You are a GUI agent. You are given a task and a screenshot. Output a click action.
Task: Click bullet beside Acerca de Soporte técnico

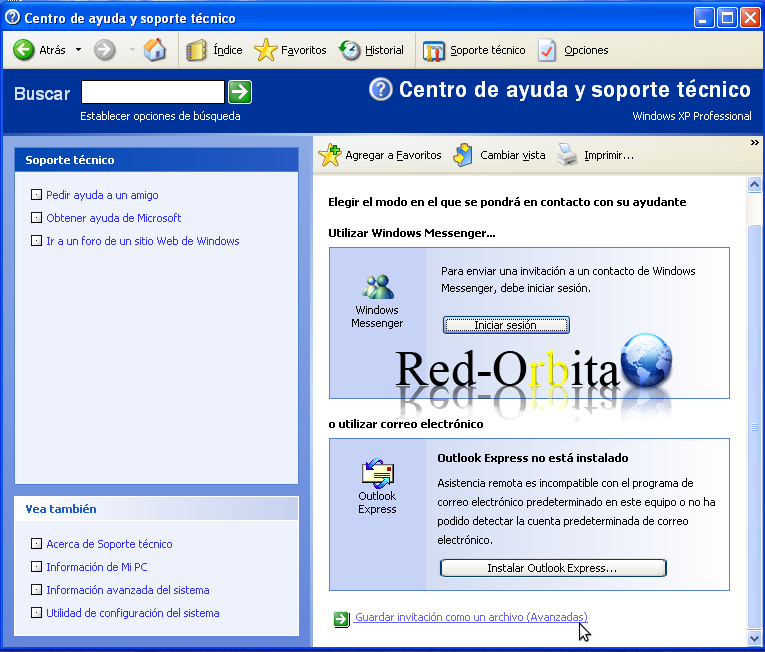click(x=36, y=544)
